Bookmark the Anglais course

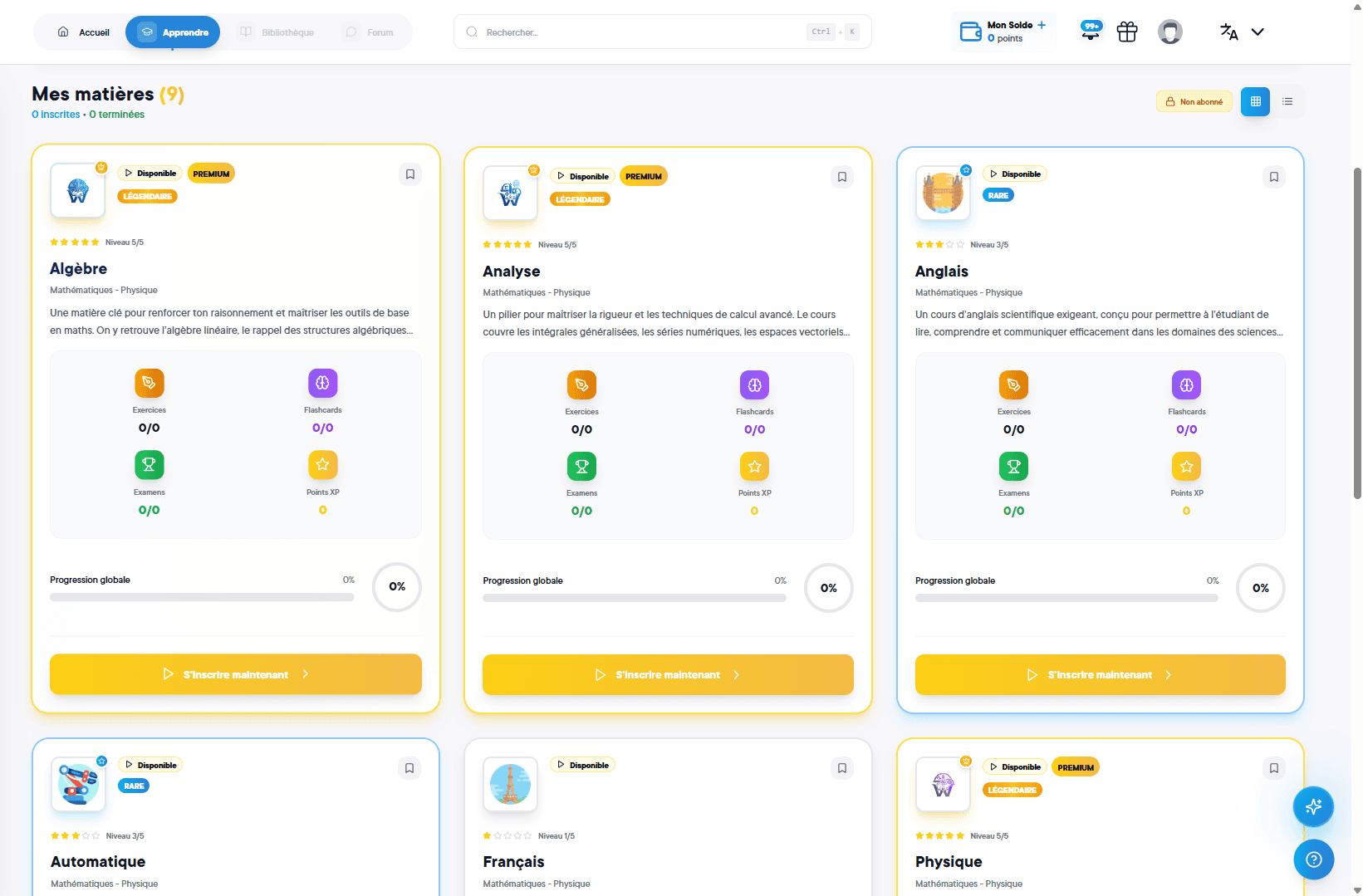pos(1273,177)
